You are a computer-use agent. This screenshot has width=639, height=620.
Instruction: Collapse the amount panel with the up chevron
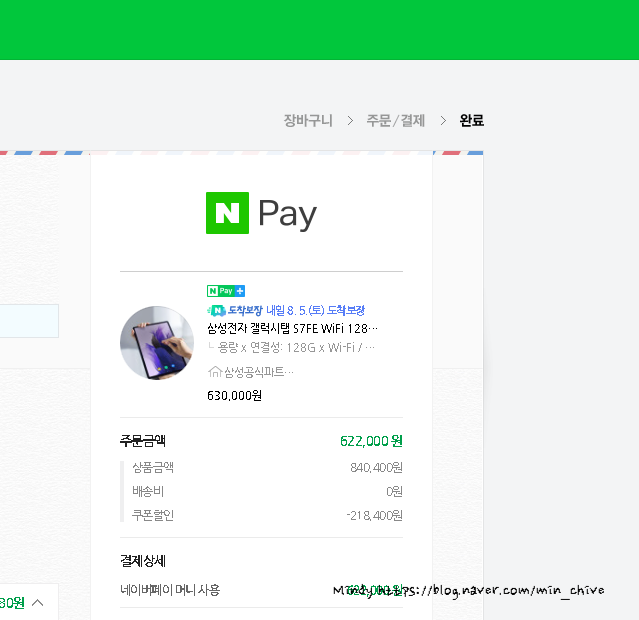click(37, 602)
